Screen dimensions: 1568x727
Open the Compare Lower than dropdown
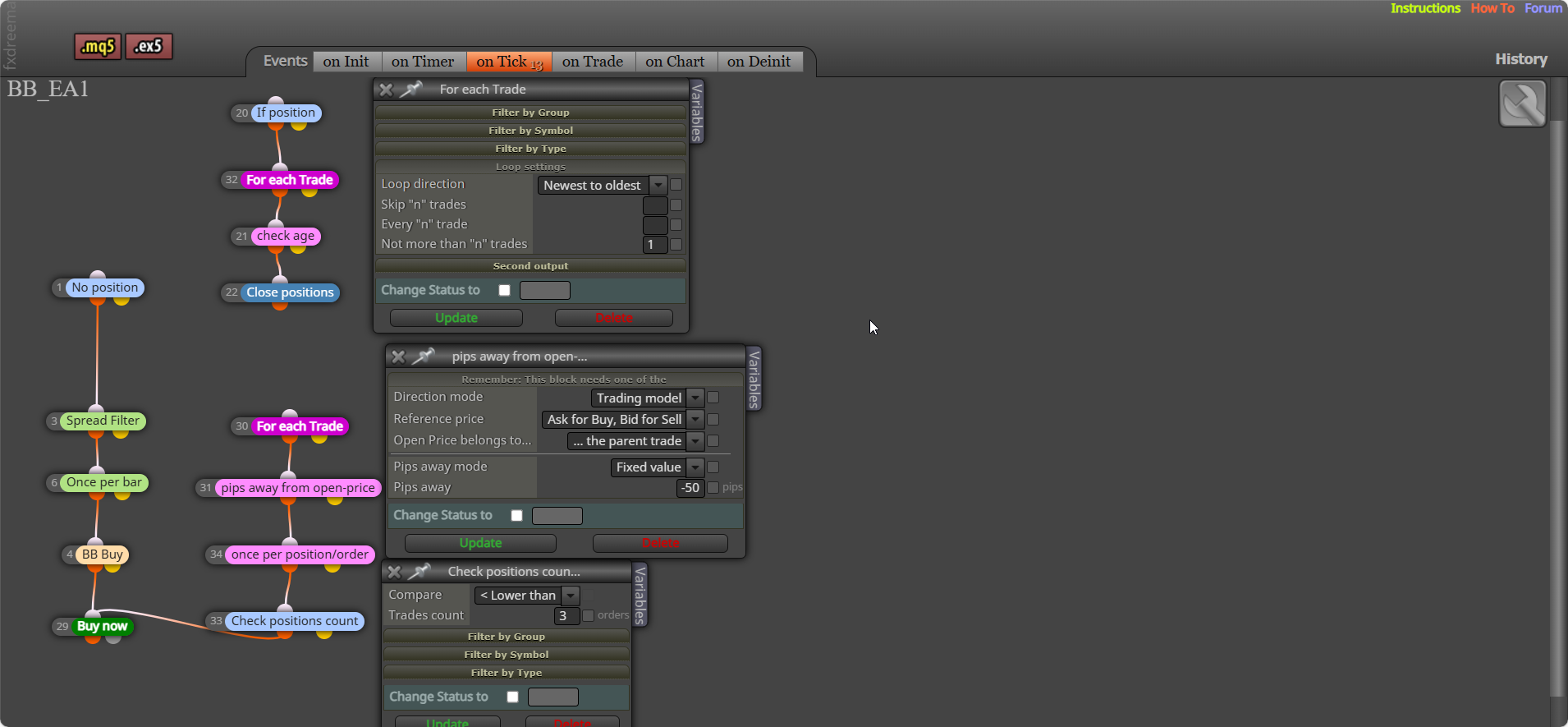click(x=527, y=596)
